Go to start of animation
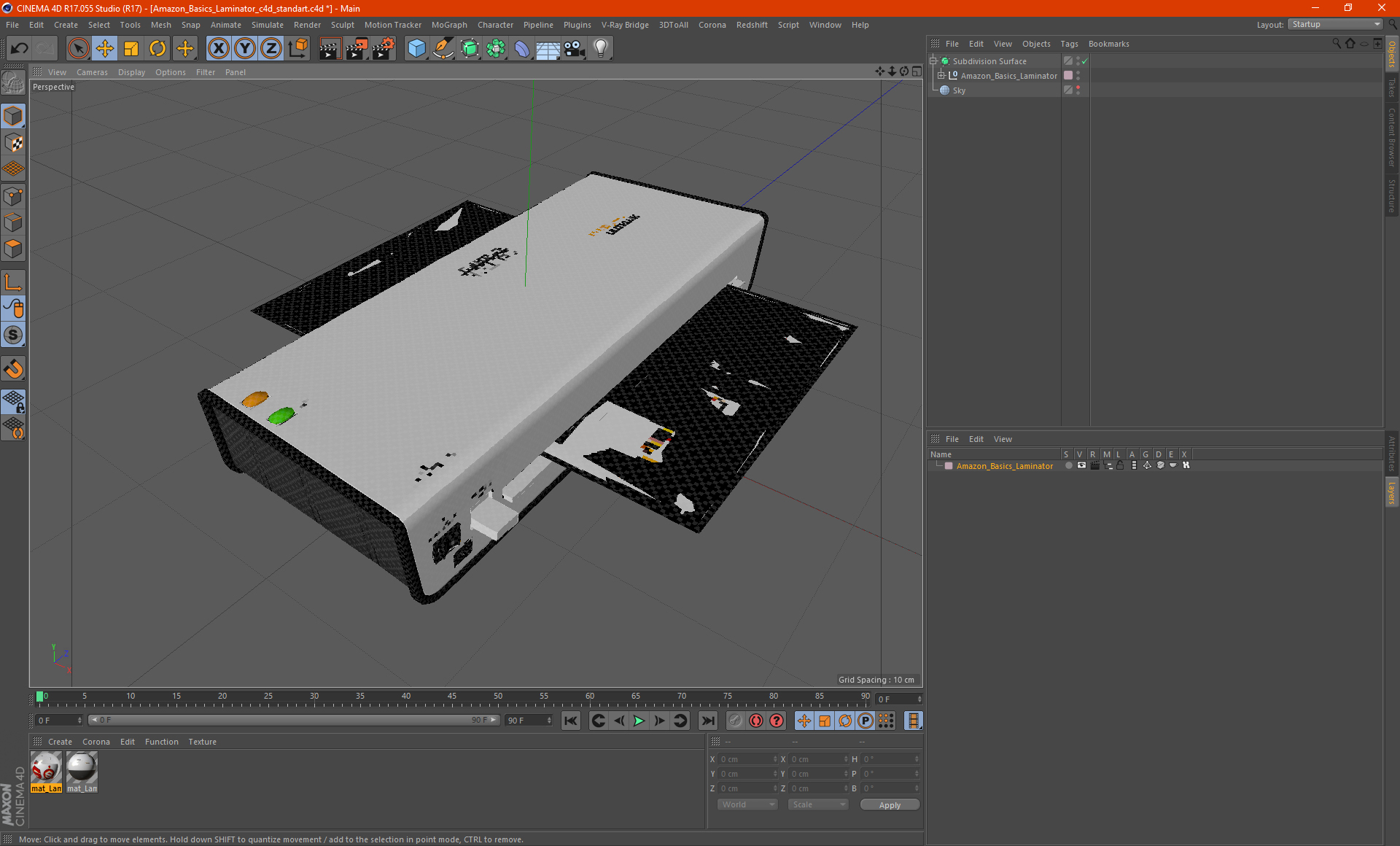 pyautogui.click(x=570, y=721)
